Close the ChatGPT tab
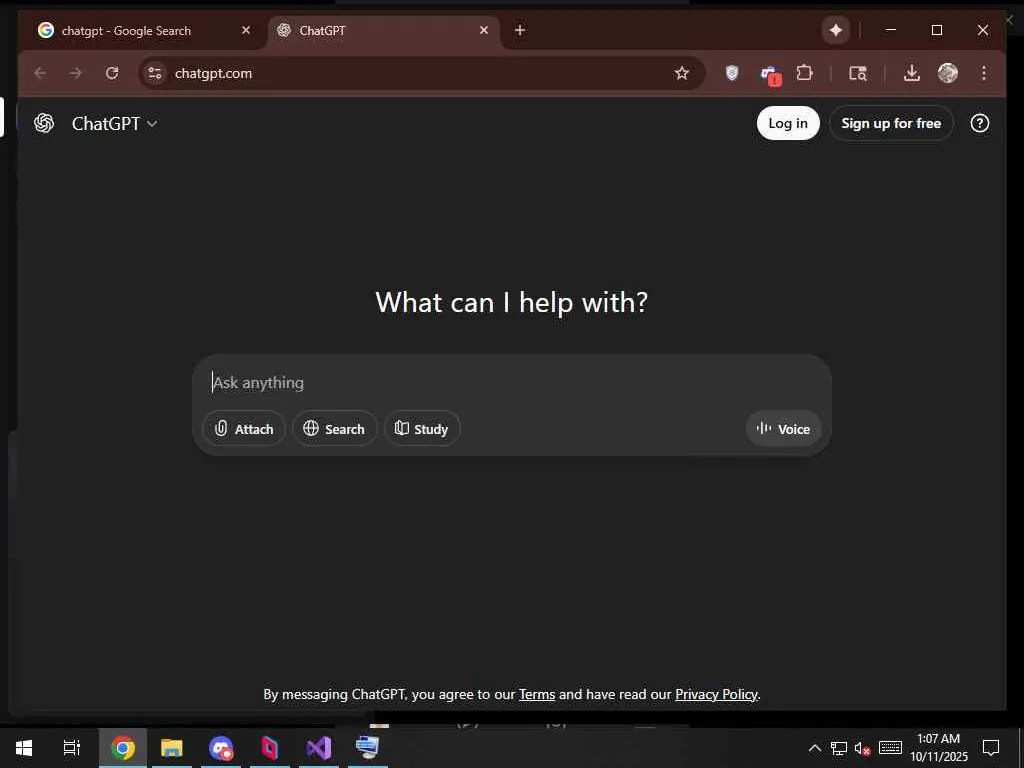 pyautogui.click(x=484, y=30)
